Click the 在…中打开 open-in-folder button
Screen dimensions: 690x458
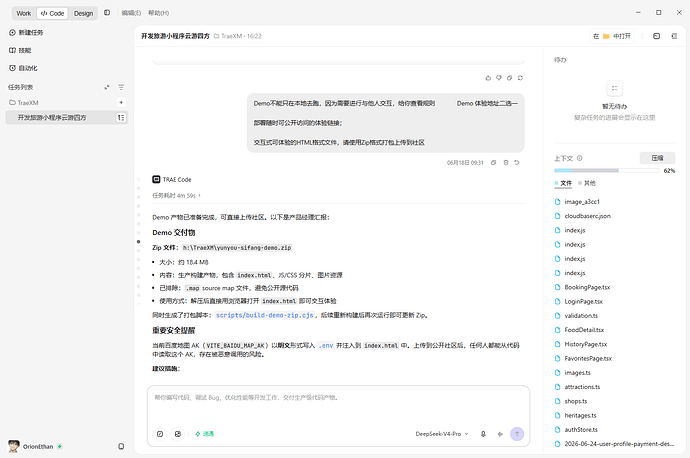[x=612, y=36]
